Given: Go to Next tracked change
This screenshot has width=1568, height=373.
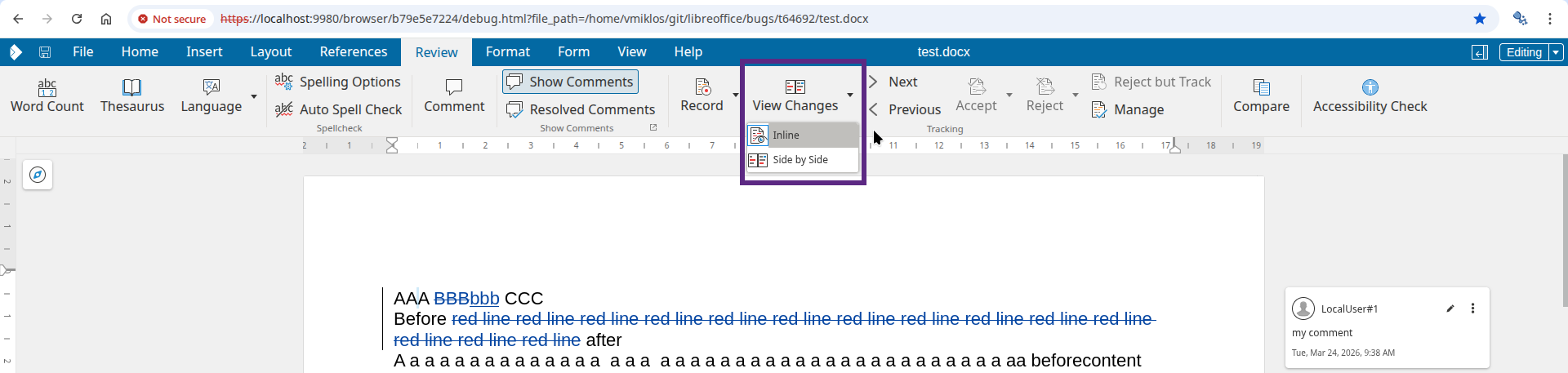Looking at the screenshot, I should click(893, 82).
